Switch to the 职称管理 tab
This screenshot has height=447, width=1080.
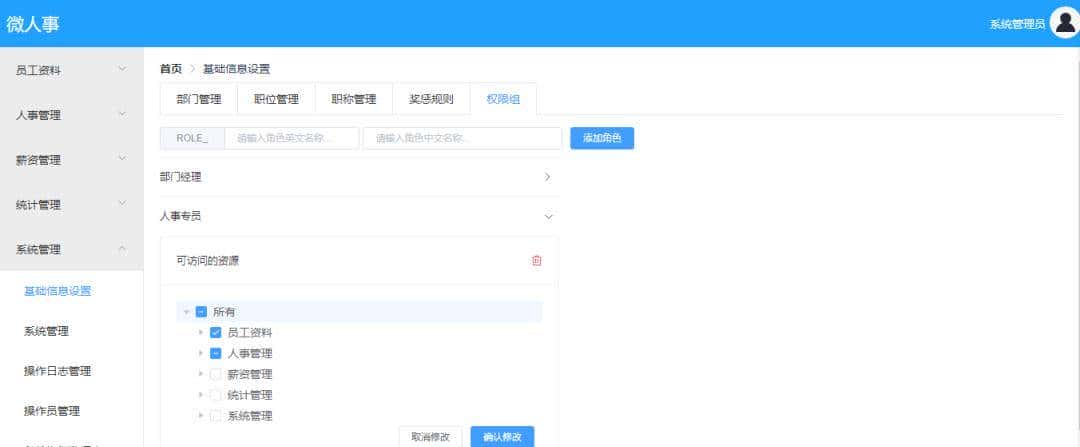[353, 99]
